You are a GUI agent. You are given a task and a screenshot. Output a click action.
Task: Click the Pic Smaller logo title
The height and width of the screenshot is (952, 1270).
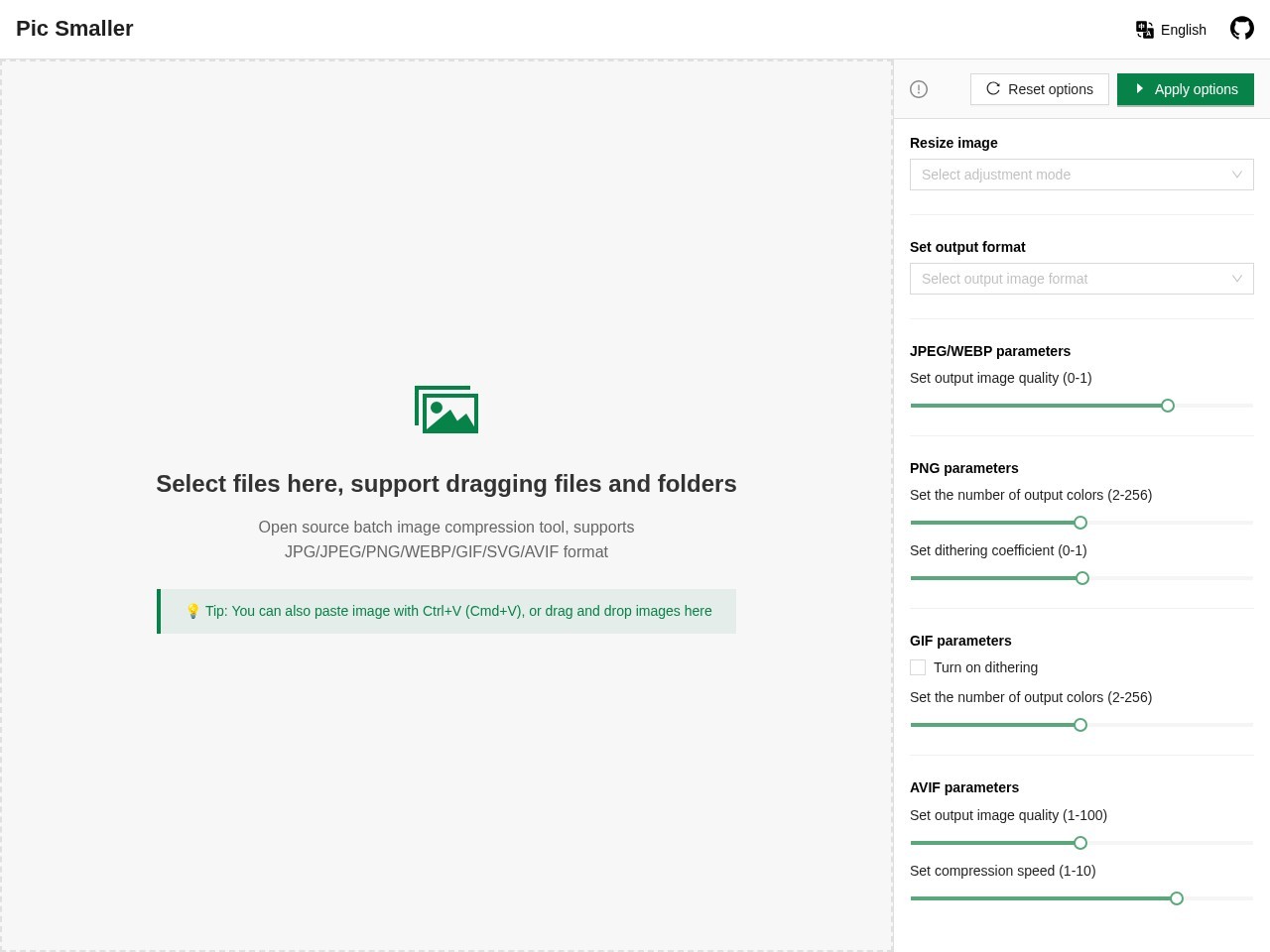coord(74,29)
